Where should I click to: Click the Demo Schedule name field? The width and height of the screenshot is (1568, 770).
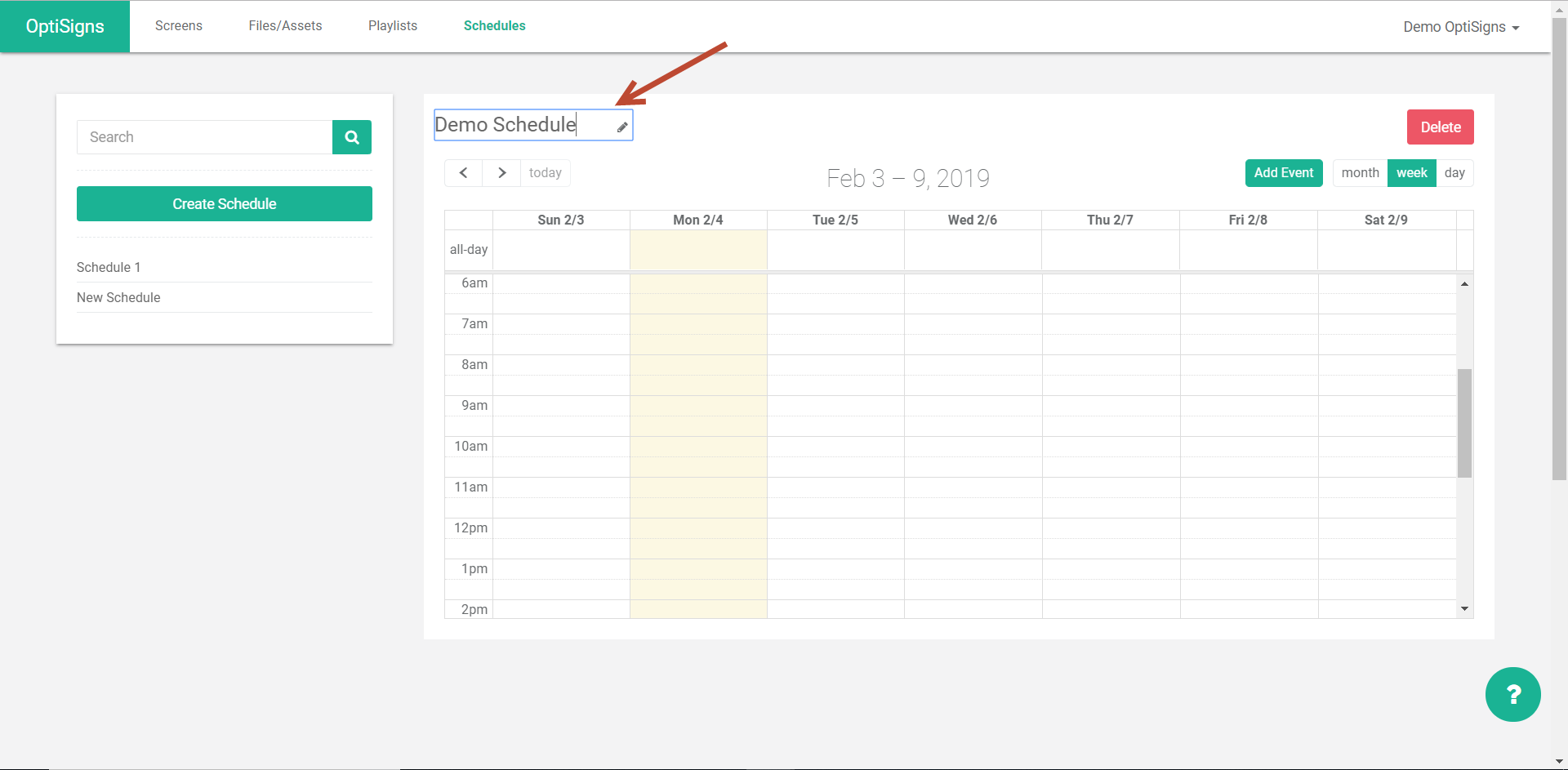(x=533, y=125)
